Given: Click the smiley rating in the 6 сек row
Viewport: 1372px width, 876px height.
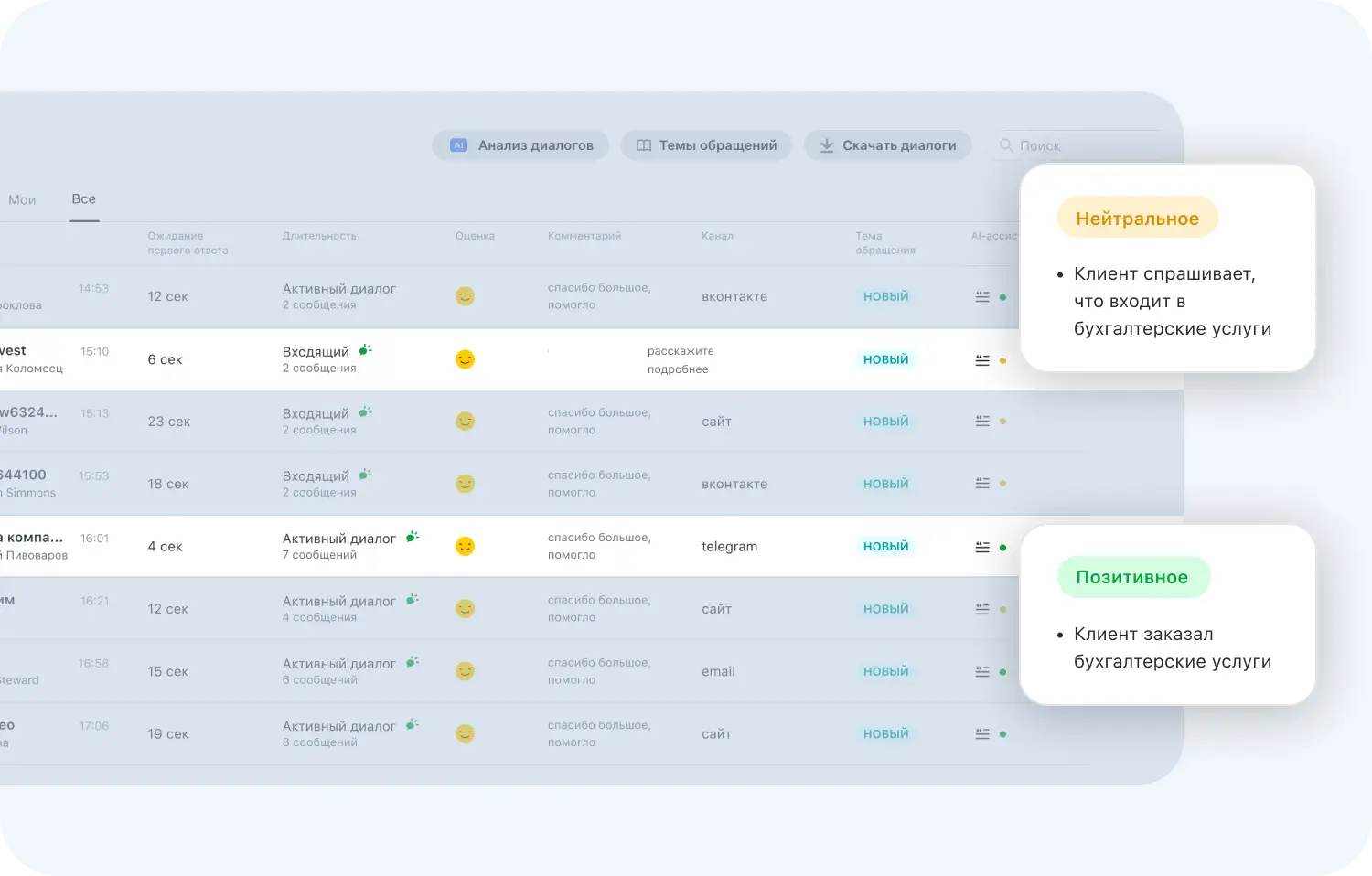Looking at the screenshot, I should coord(466,359).
